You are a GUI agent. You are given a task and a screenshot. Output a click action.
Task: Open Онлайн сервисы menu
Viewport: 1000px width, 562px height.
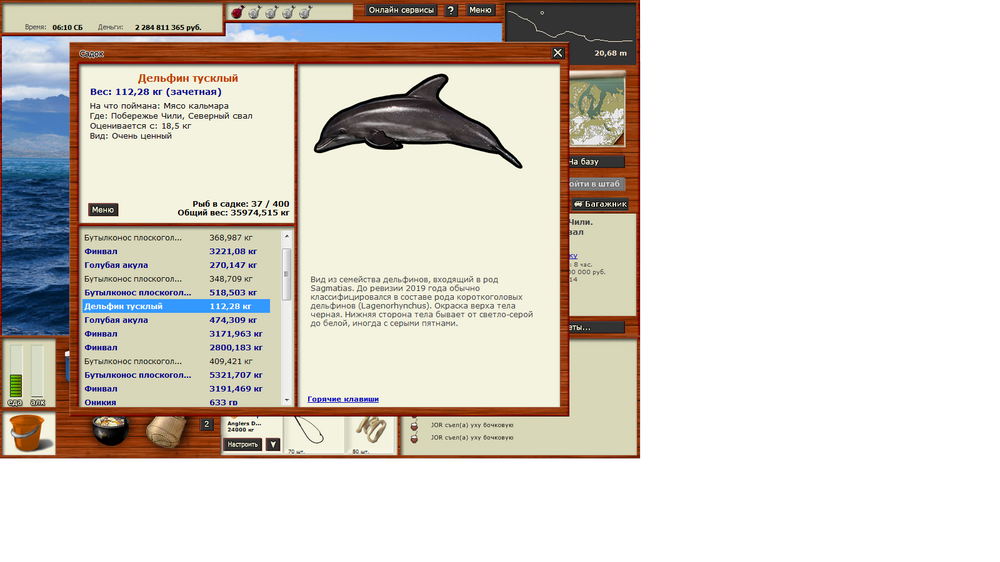(401, 10)
